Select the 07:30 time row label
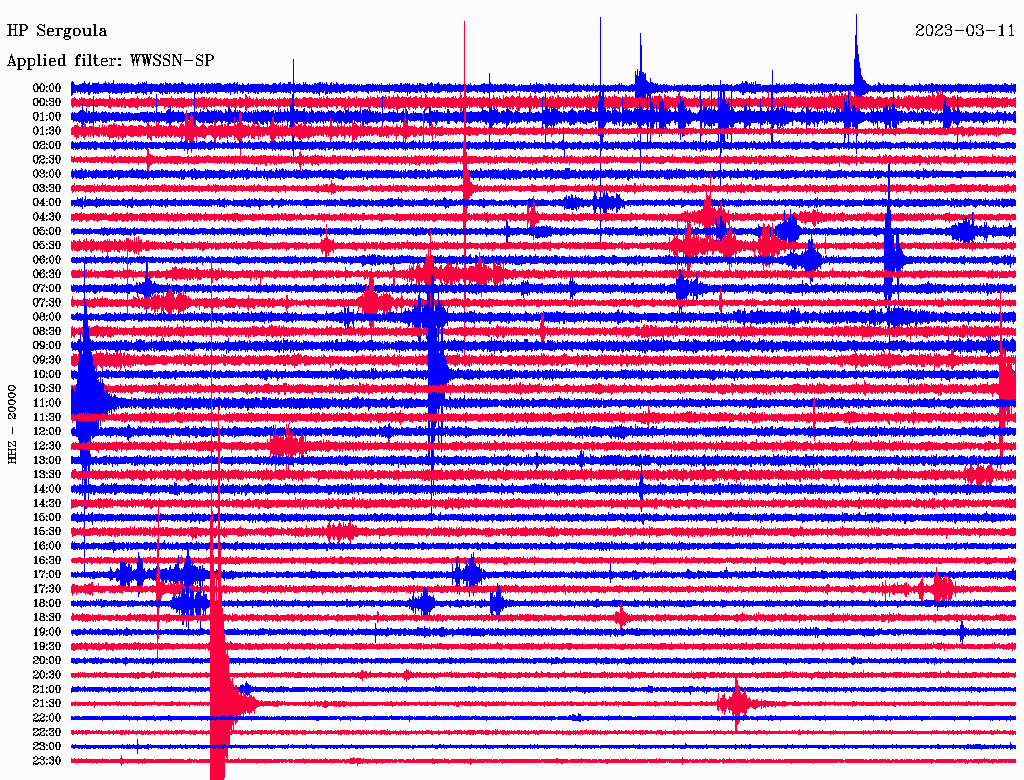The image size is (1024, 780). click(x=47, y=302)
